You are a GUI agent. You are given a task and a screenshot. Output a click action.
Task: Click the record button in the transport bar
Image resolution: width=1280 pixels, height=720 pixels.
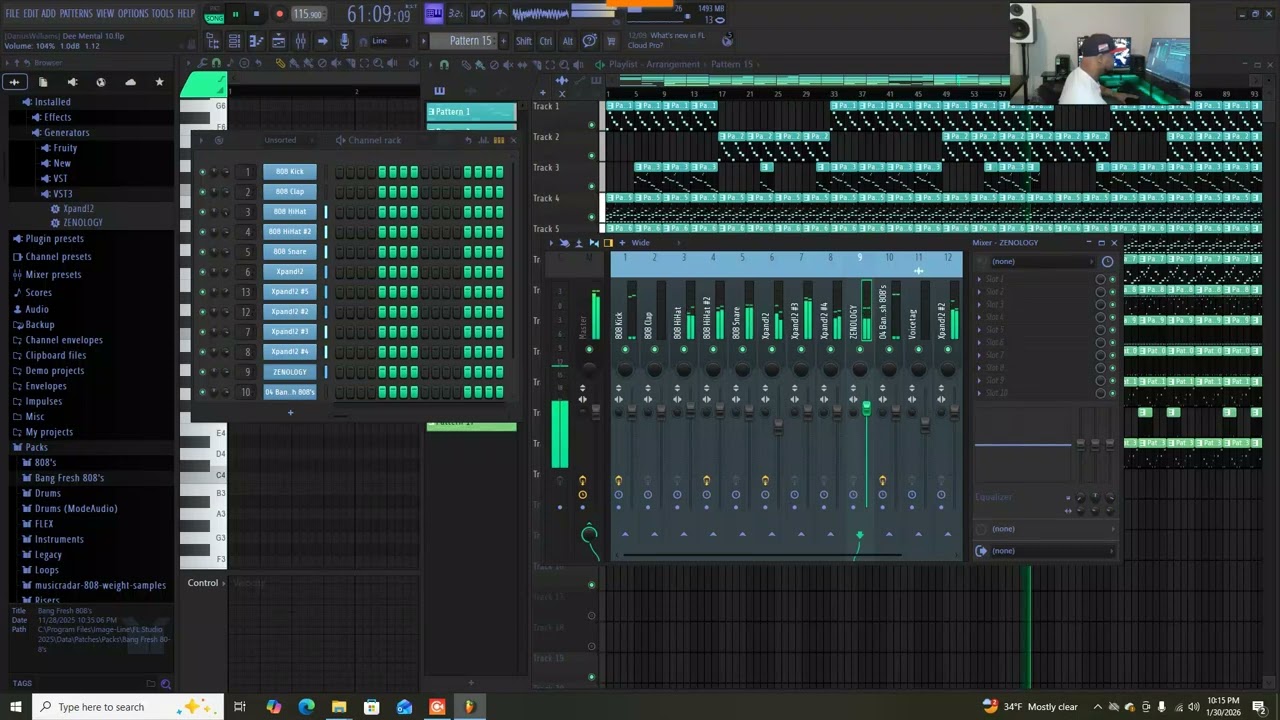(x=279, y=14)
